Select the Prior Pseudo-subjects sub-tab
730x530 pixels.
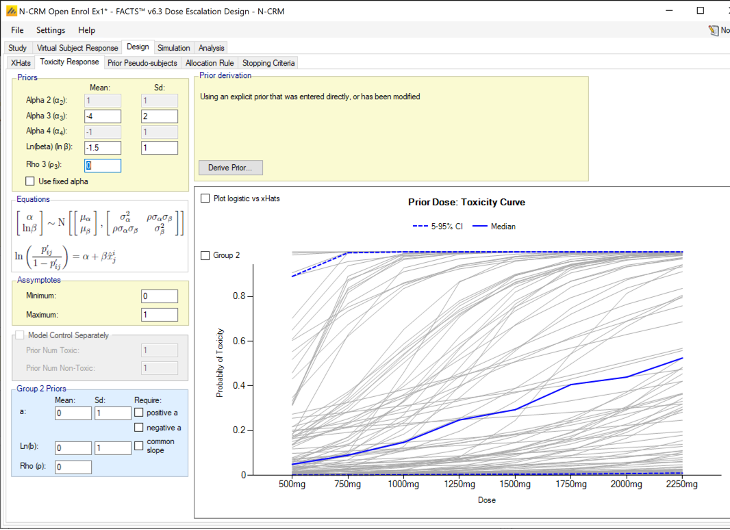pos(143,63)
